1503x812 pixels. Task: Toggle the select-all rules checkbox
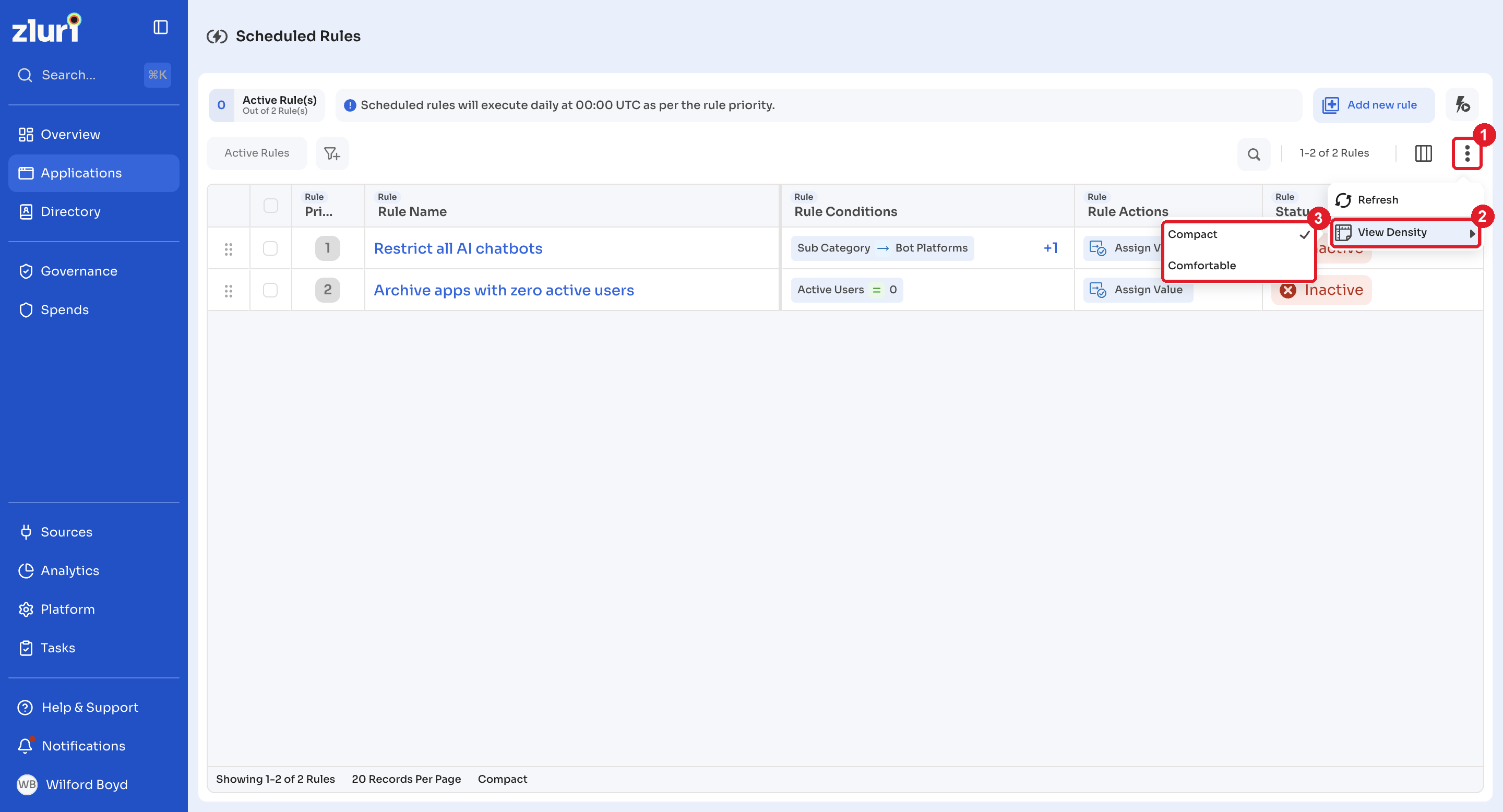coord(271,206)
